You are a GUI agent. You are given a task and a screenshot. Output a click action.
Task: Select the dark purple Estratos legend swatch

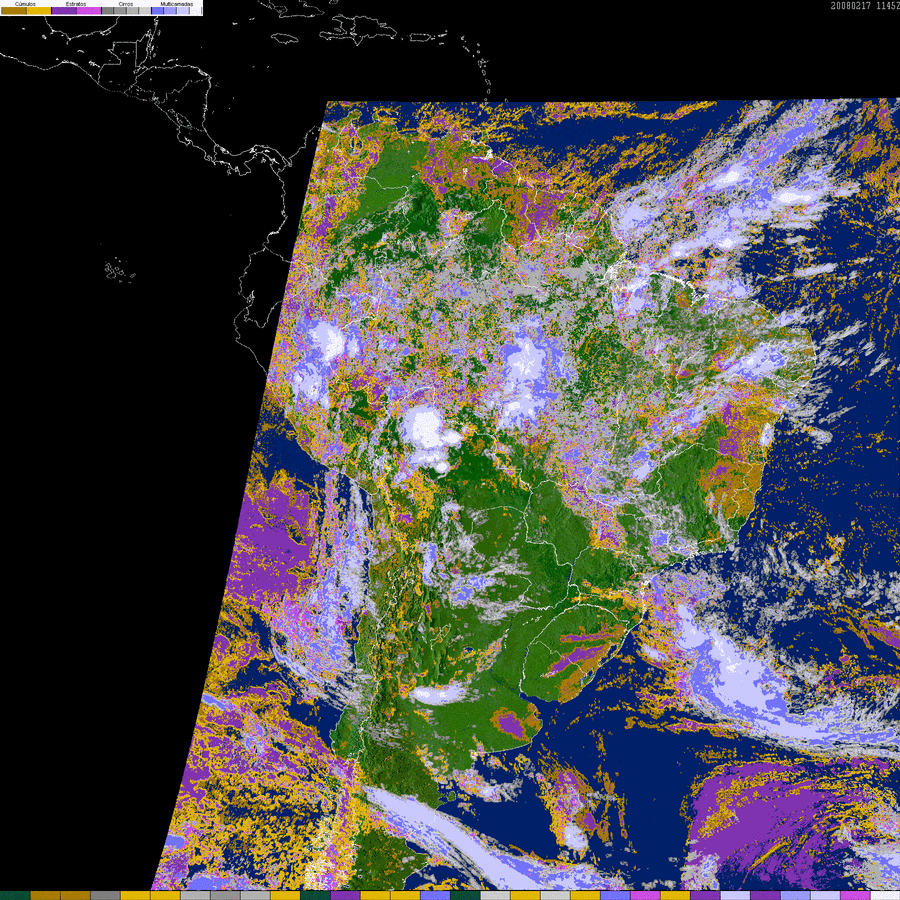pos(64,10)
